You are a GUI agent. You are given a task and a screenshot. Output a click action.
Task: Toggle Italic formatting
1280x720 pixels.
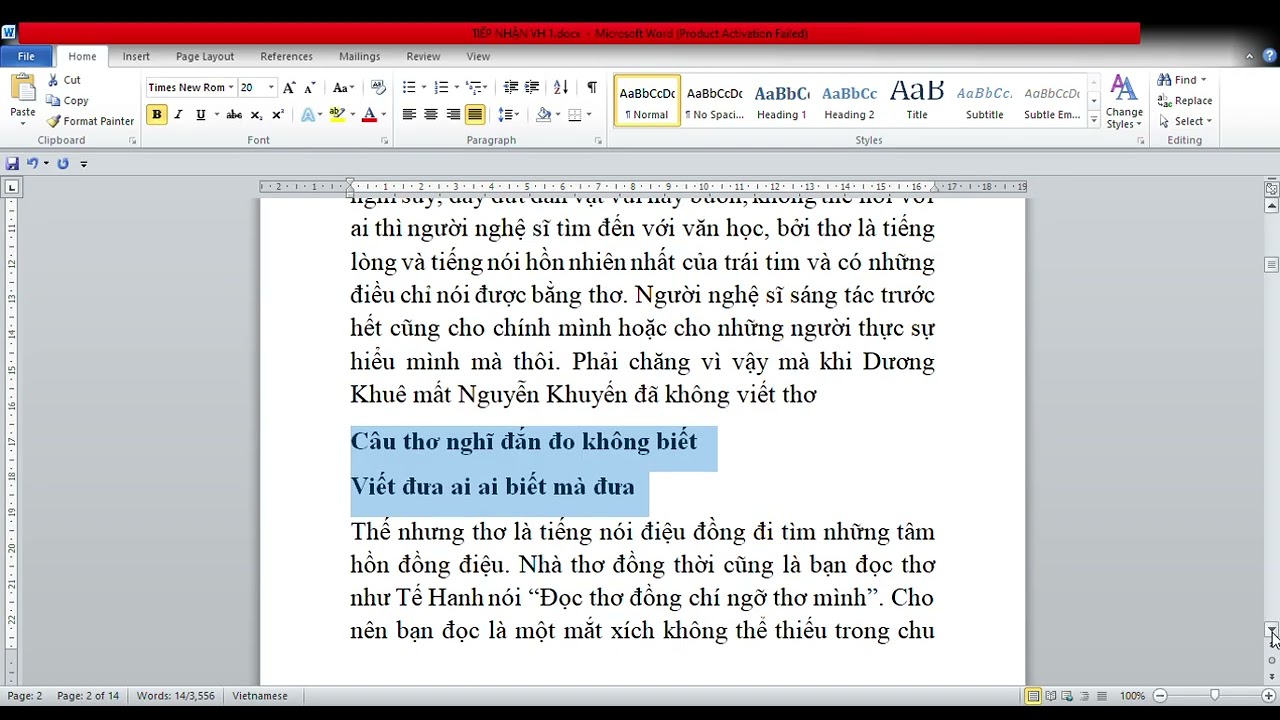[x=178, y=115]
